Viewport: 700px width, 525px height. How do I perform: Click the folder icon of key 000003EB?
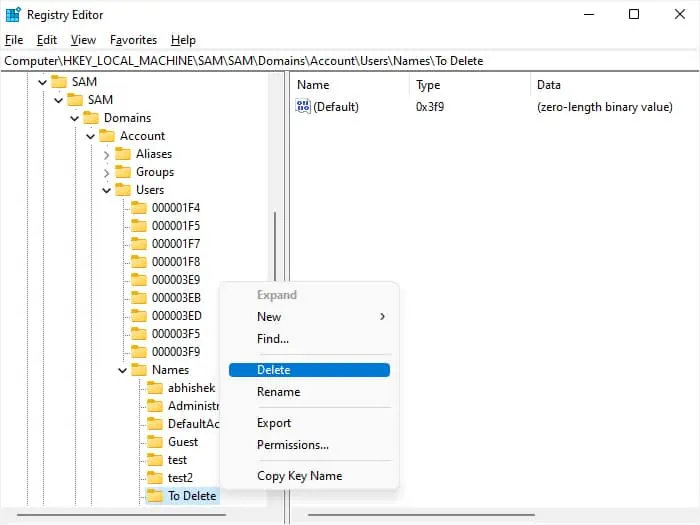coord(139,298)
